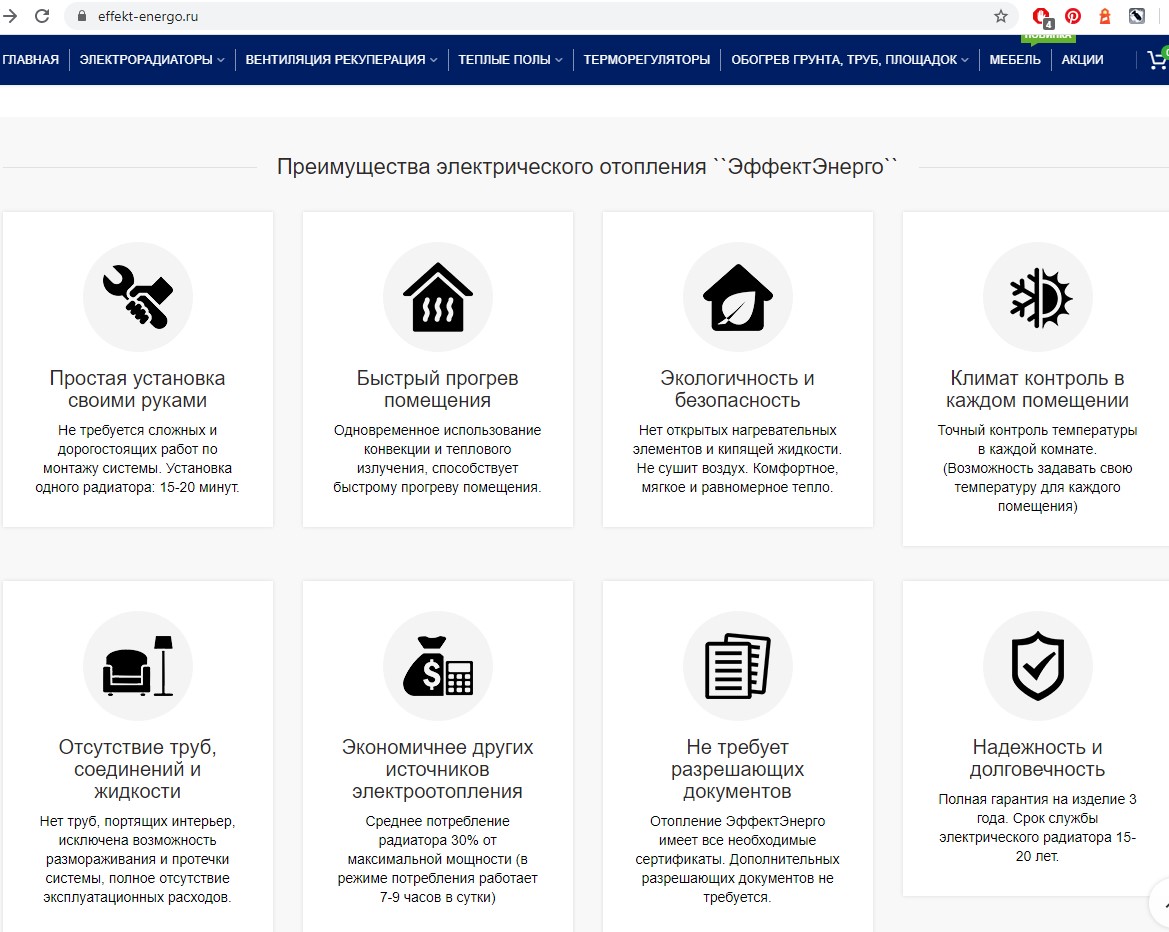Click the 'Быстрый прогрев помещения' heading

pyautogui.click(x=438, y=389)
